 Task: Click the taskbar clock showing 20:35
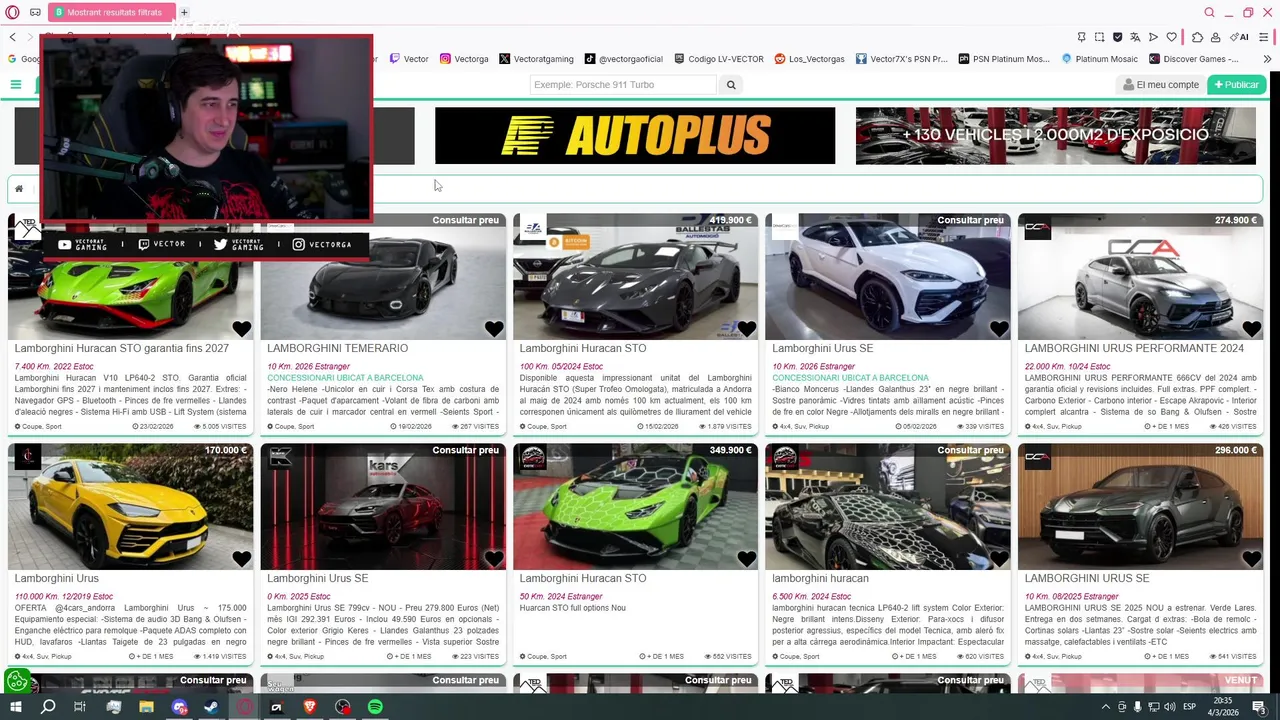pos(1224,707)
